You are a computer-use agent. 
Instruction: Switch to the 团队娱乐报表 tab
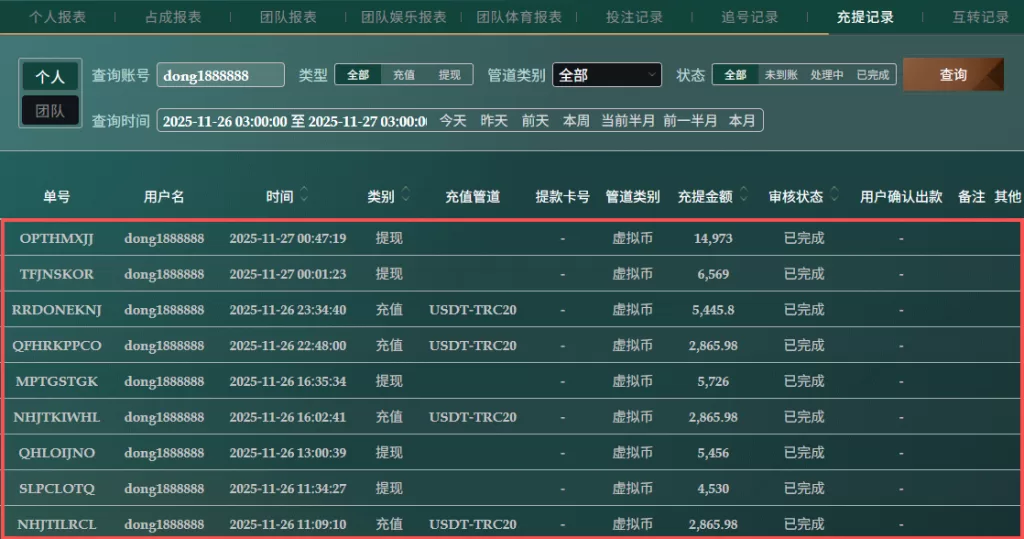point(404,17)
